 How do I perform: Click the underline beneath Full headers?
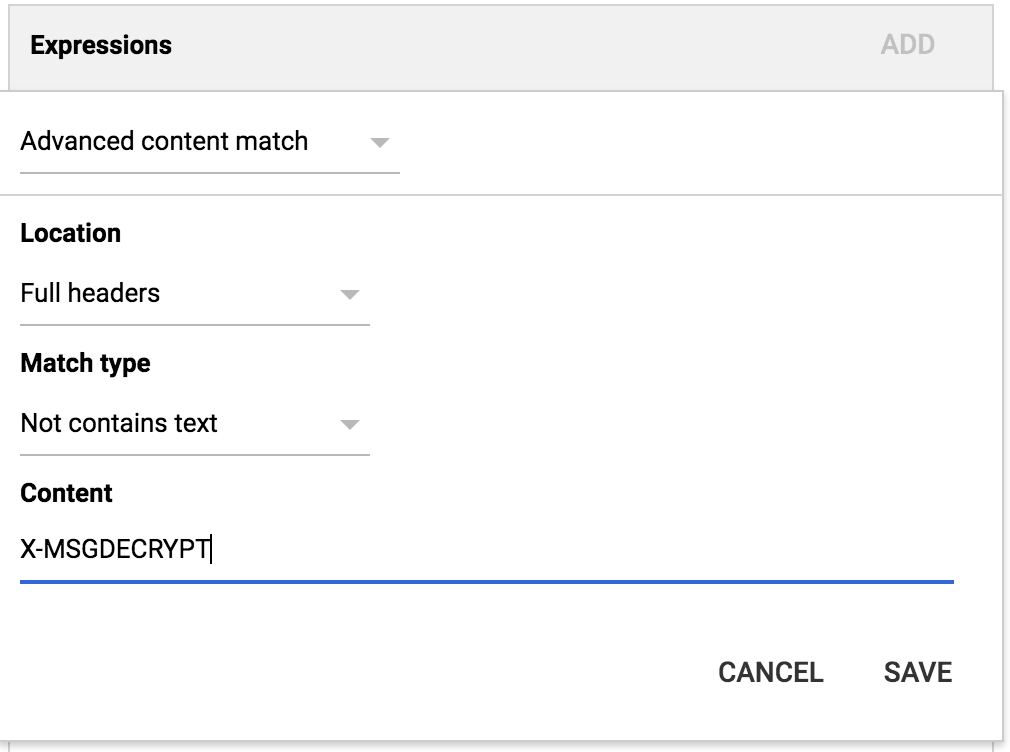194,324
